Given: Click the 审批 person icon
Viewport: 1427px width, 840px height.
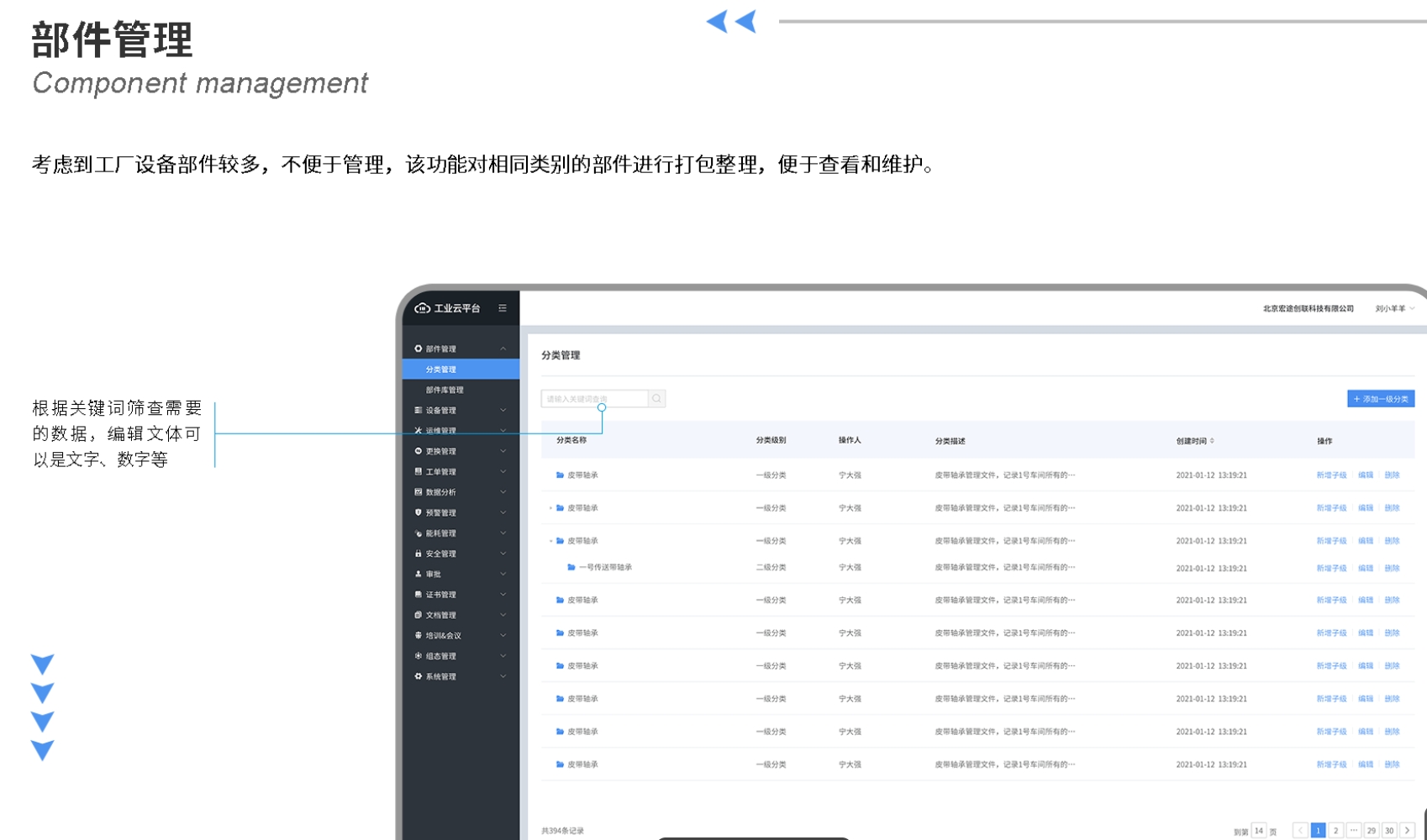Looking at the screenshot, I should click(x=419, y=574).
